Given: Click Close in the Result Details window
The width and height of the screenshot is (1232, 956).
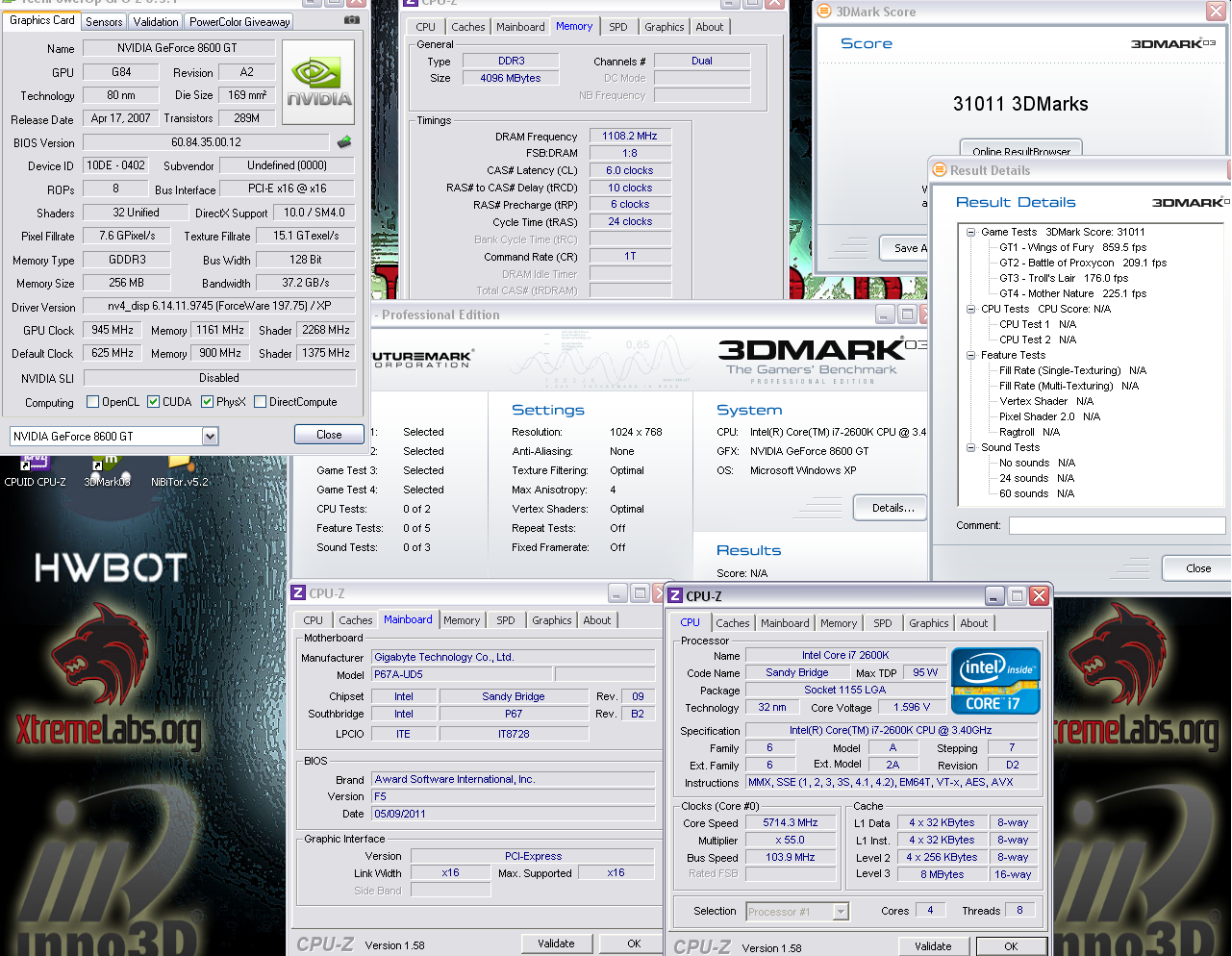Looking at the screenshot, I should 1197,568.
